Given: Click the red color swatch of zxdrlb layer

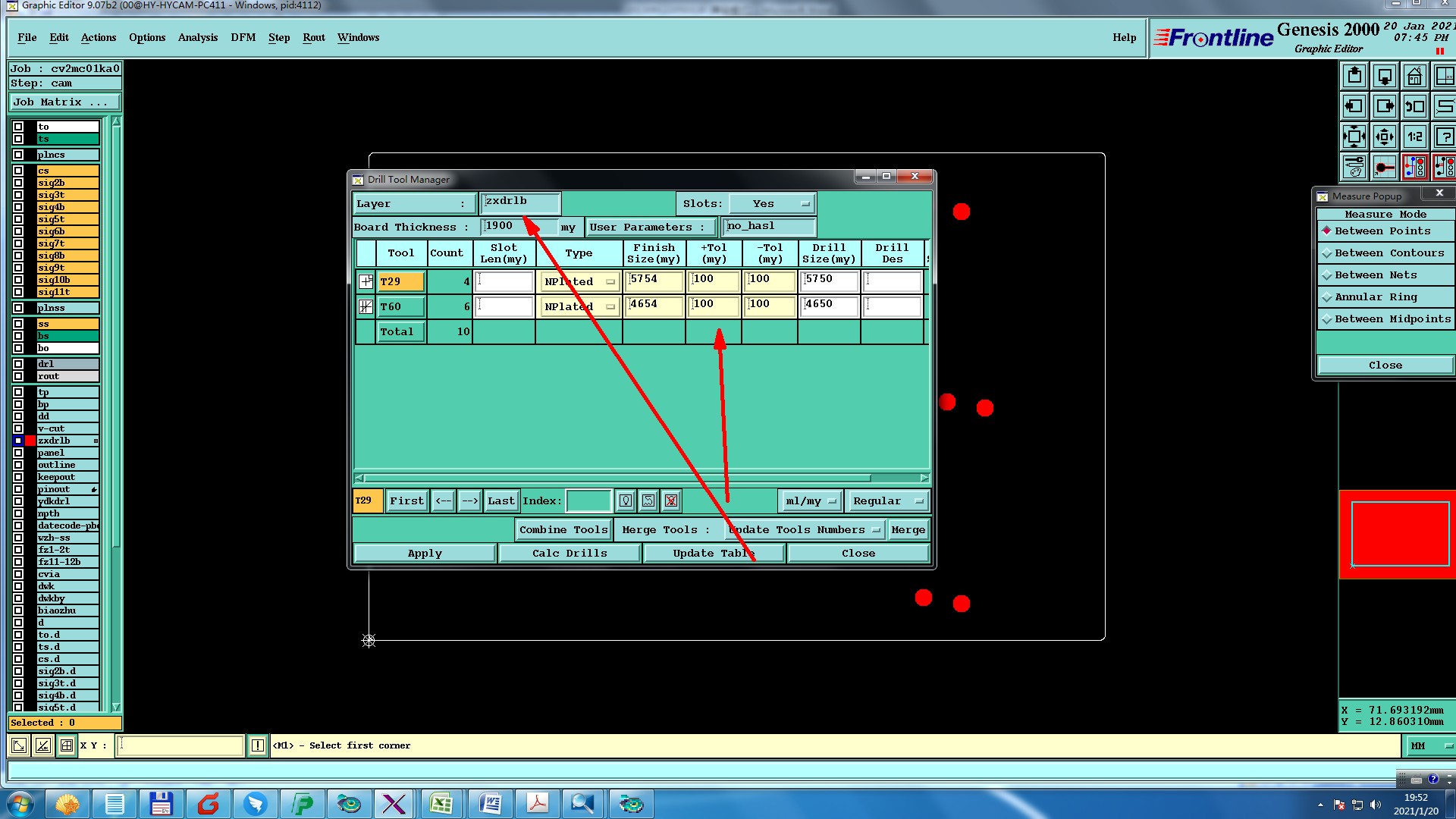Looking at the screenshot, I should (30, 441).
